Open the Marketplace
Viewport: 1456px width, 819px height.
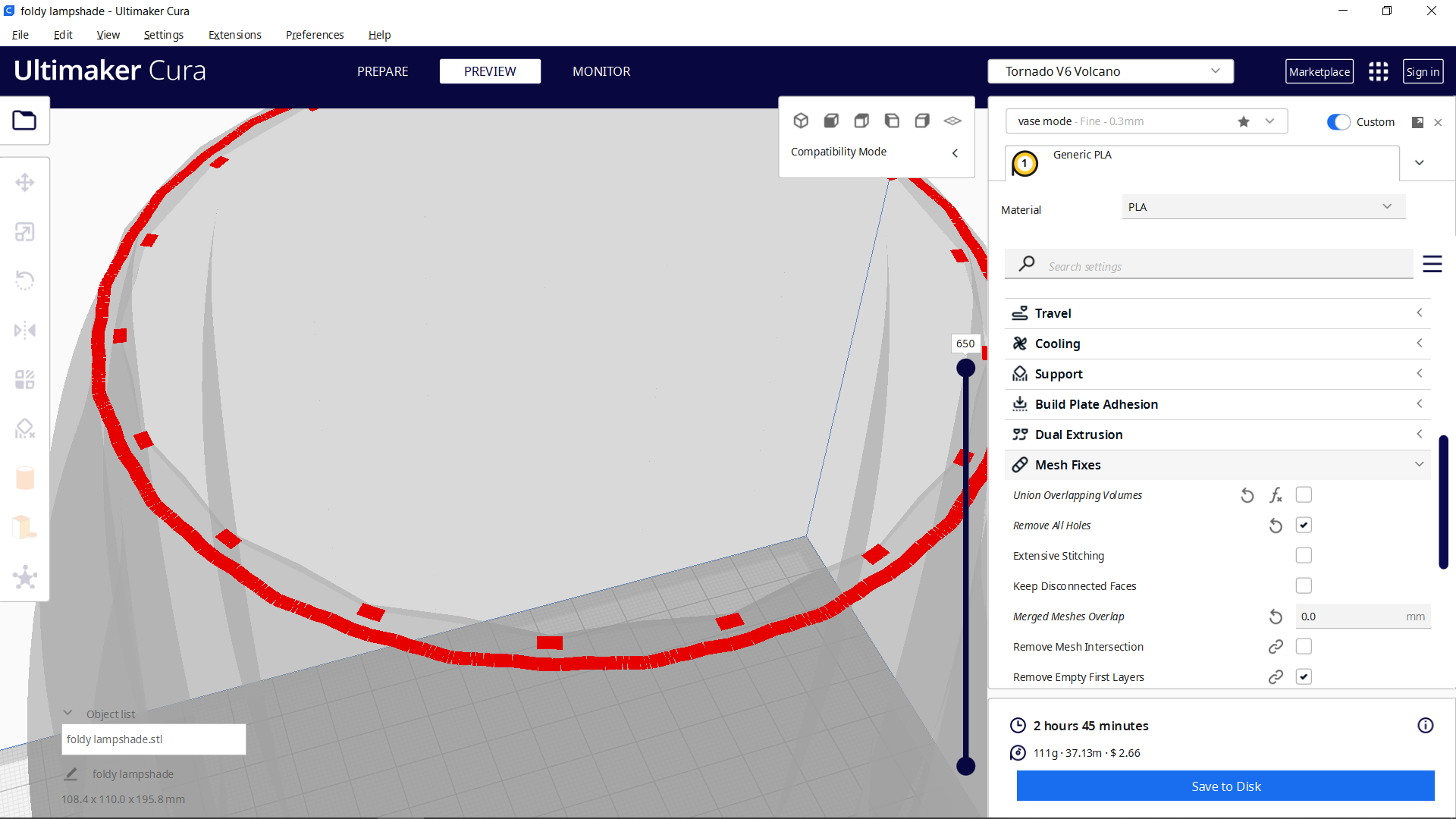point(1319,71)
